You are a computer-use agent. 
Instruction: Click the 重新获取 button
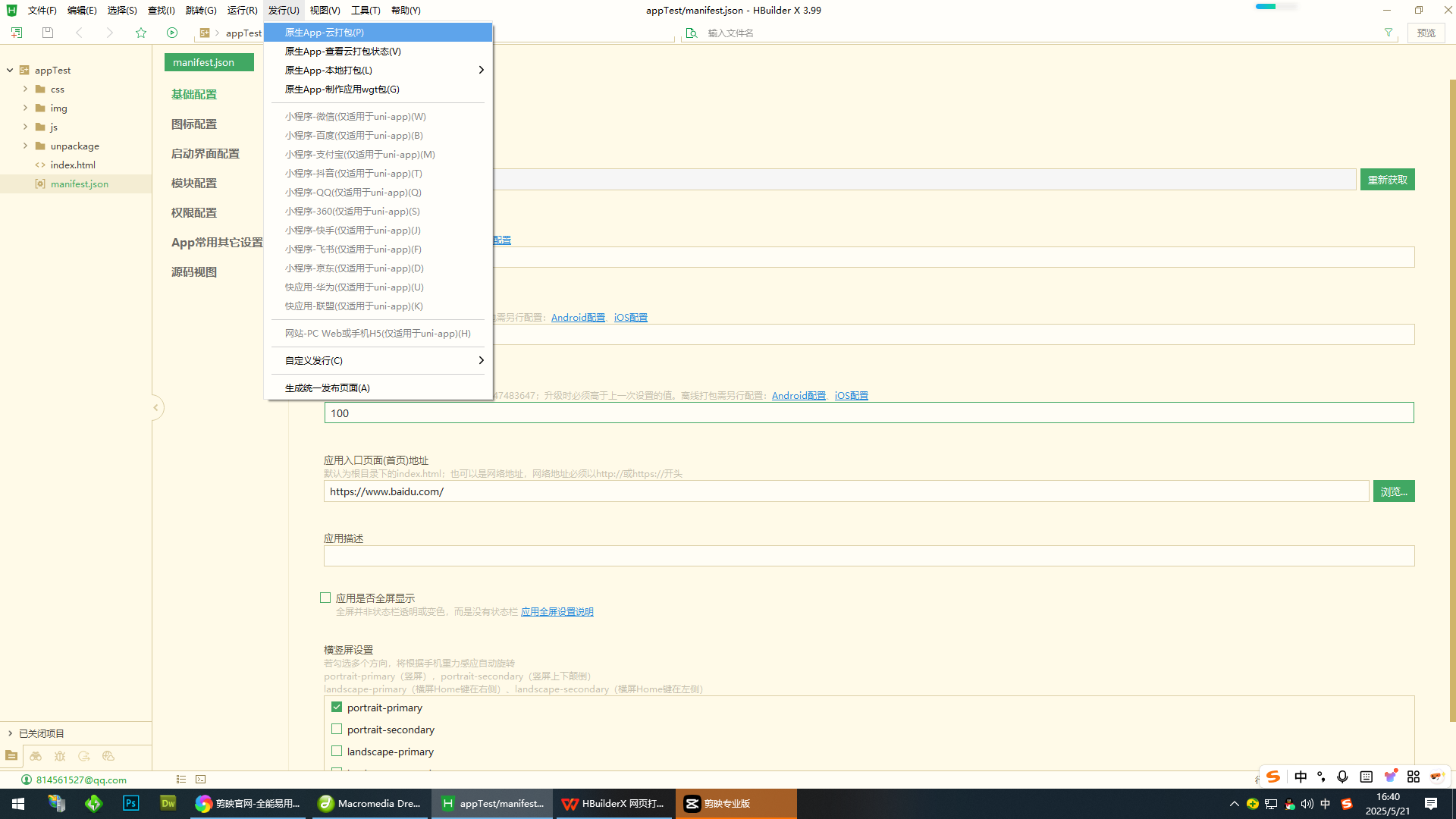[1387, 180]
